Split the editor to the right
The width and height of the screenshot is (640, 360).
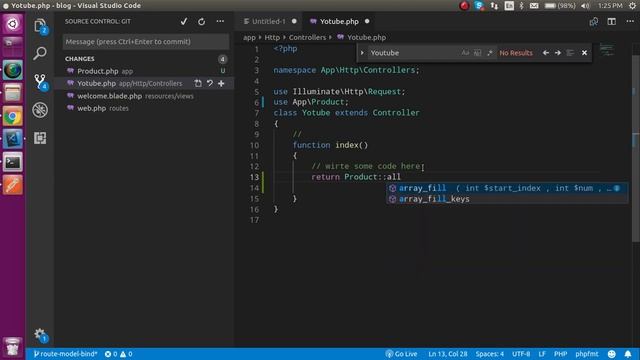point(611,22)
